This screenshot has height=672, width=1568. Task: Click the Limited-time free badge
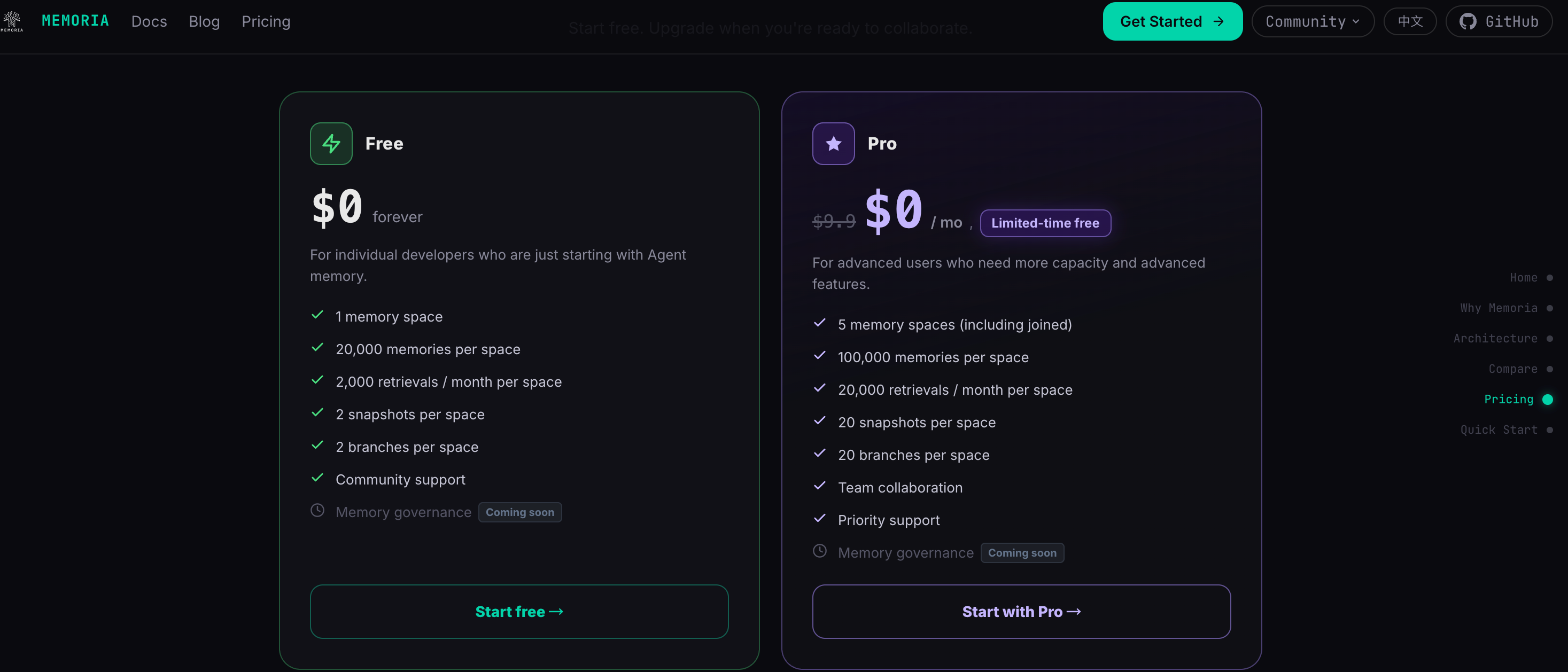pyautogui.click(x=1045, y=223)
